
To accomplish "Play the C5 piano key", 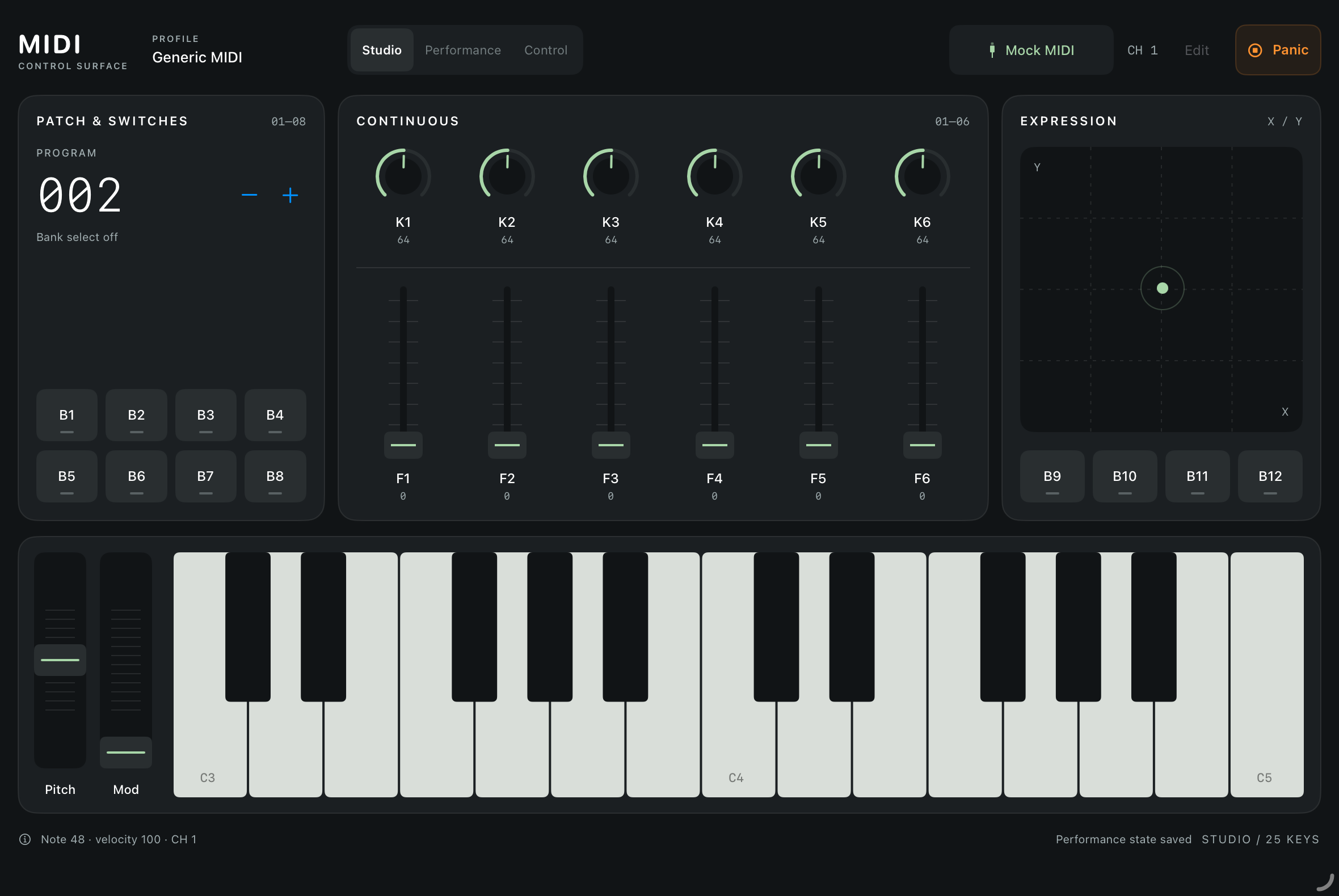I will point(1266,674).
